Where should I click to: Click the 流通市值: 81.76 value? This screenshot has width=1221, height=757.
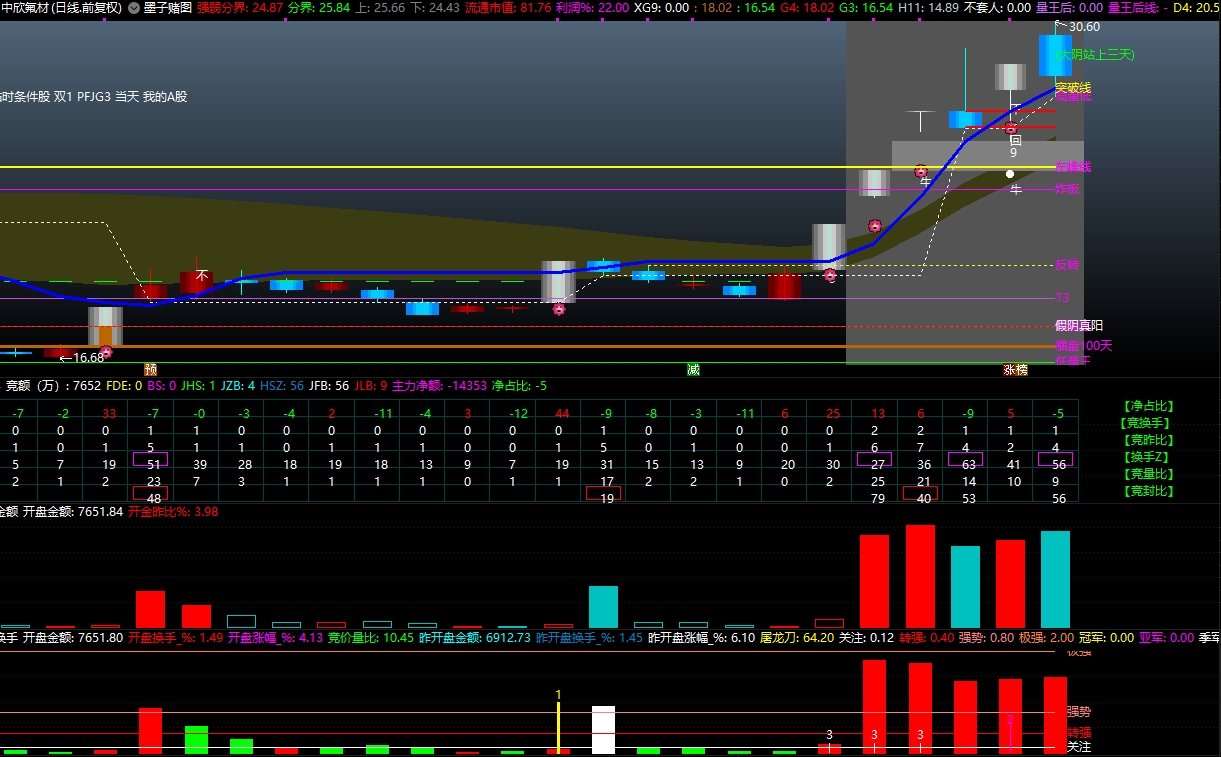(x=508, y=7)
